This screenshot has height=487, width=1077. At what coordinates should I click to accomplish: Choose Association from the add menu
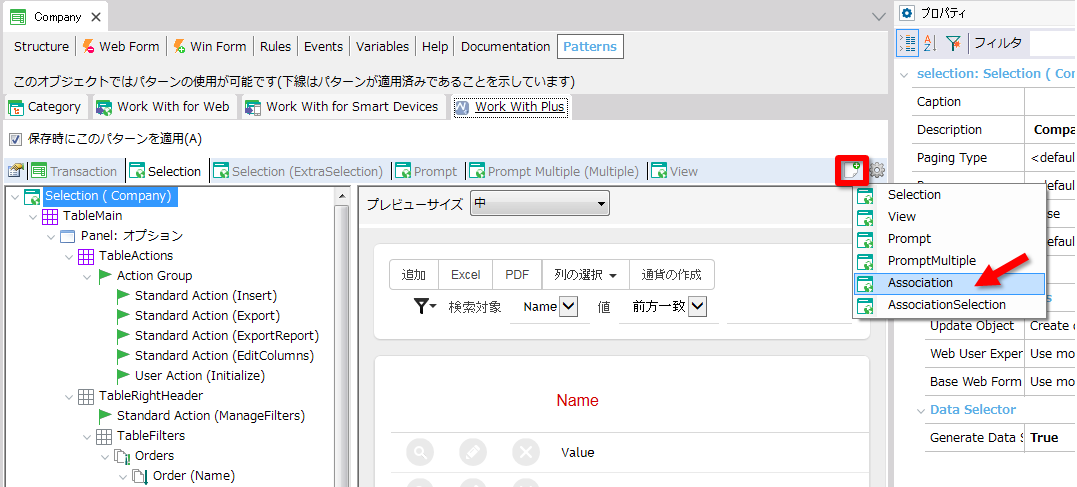[x=949, y=283]
